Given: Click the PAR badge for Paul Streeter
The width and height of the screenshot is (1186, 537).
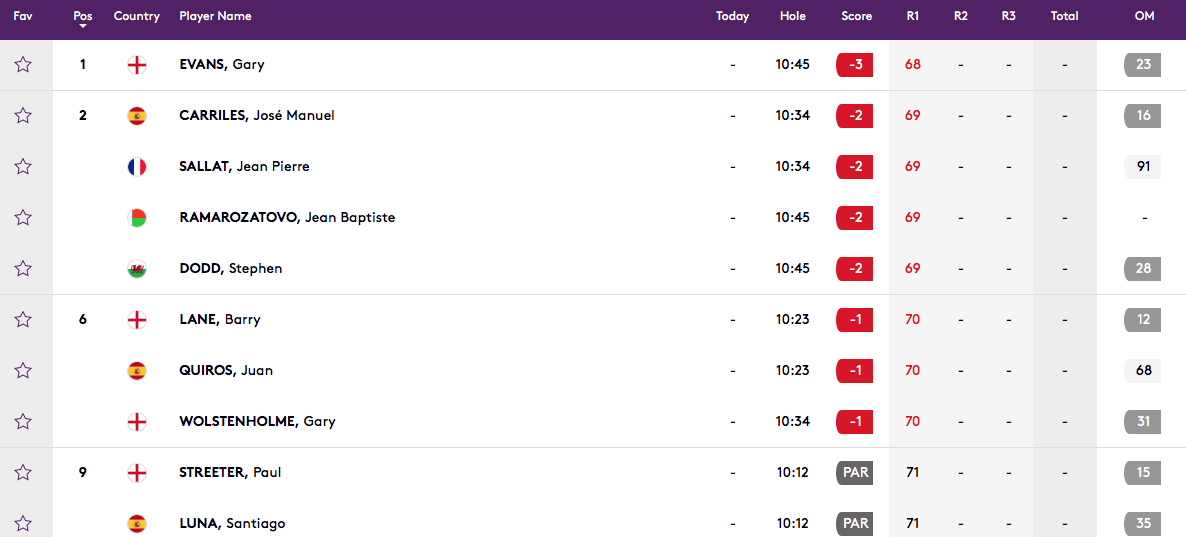Looking at the screenshot, I should (855, 472).
